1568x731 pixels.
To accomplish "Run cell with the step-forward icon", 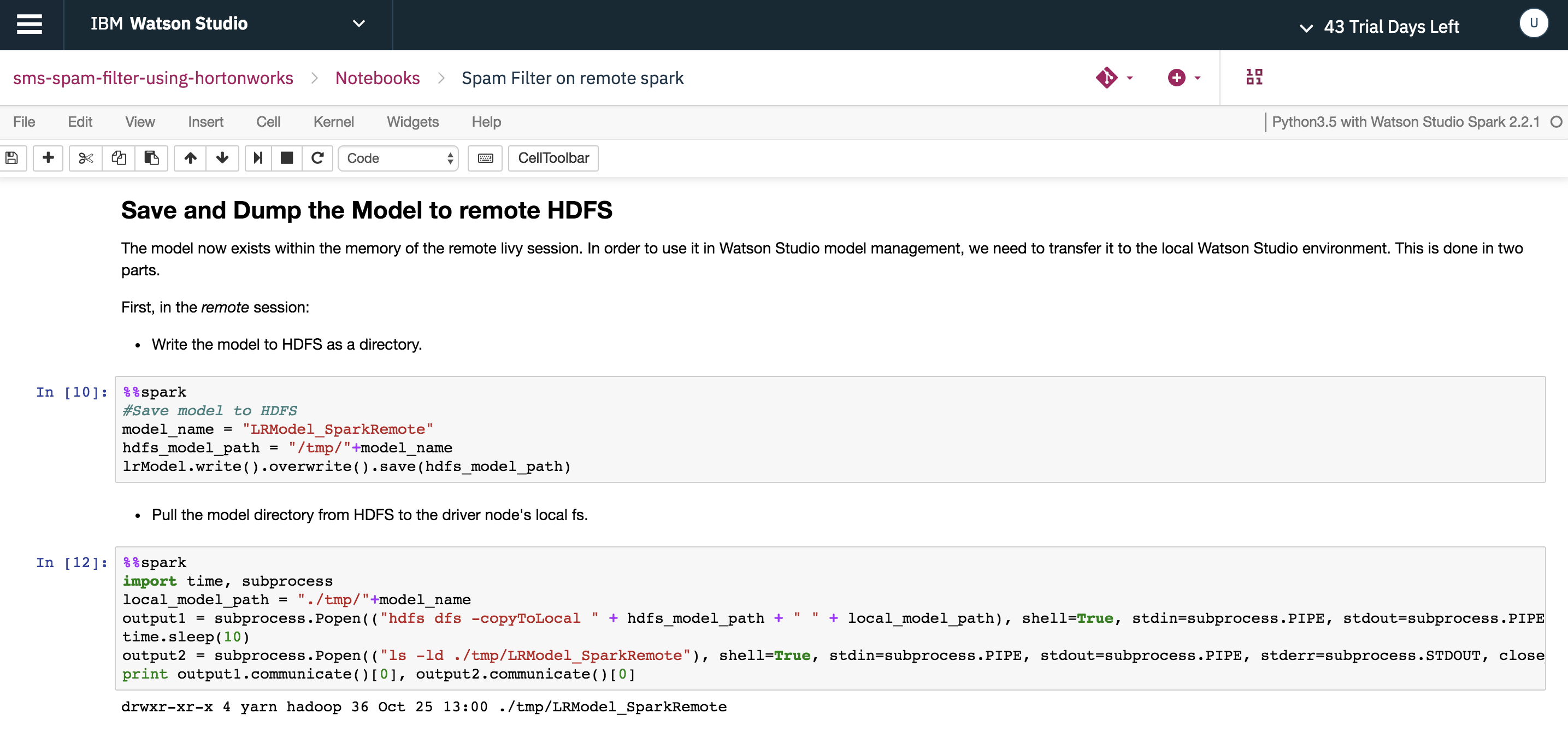I will pyautogui.click(x=258, y=158).
